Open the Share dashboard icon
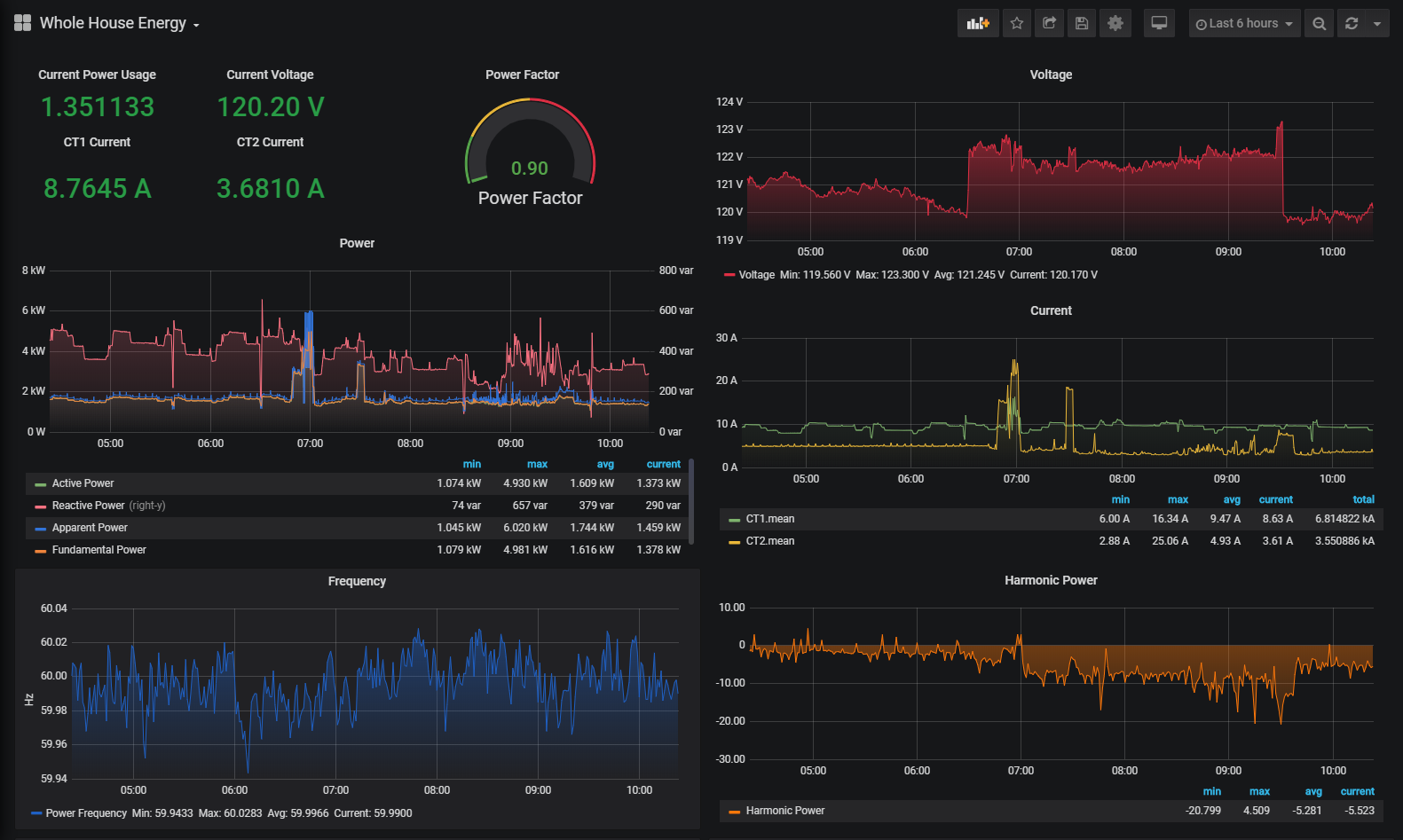 pyautogui.click(x=1049, y=24)
